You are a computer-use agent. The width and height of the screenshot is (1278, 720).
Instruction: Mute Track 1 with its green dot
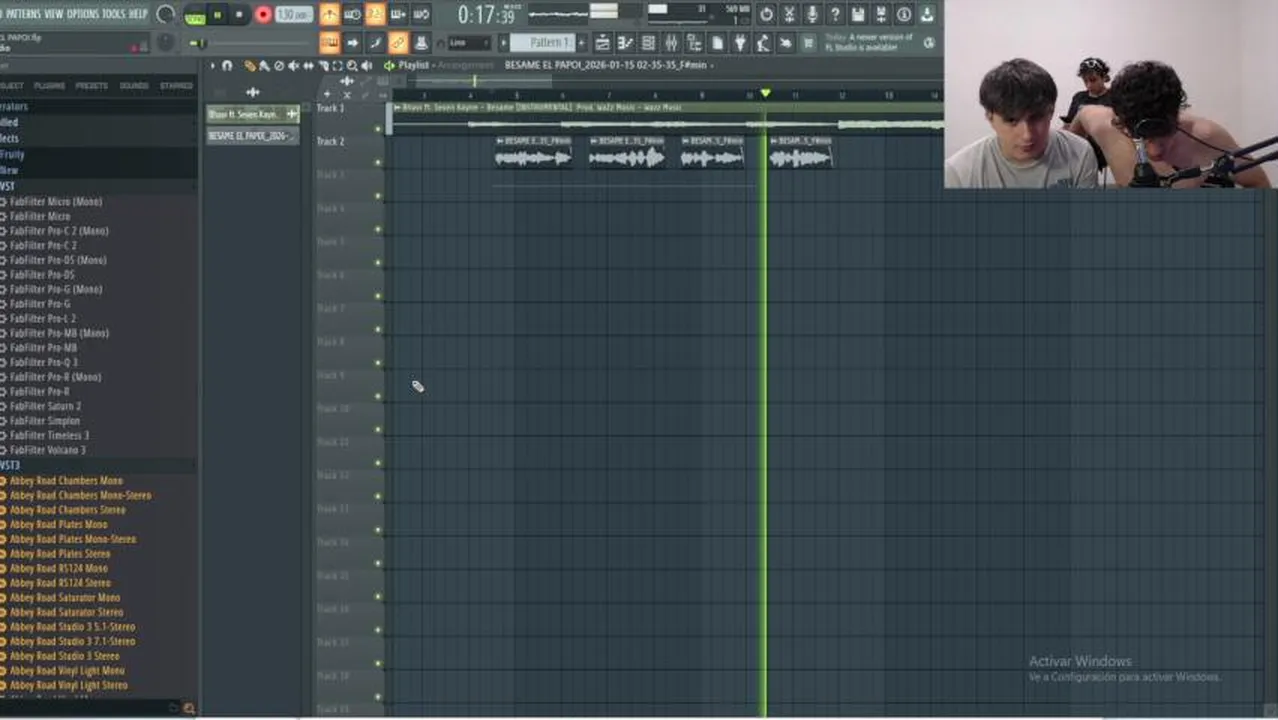[x=378, y=128]
